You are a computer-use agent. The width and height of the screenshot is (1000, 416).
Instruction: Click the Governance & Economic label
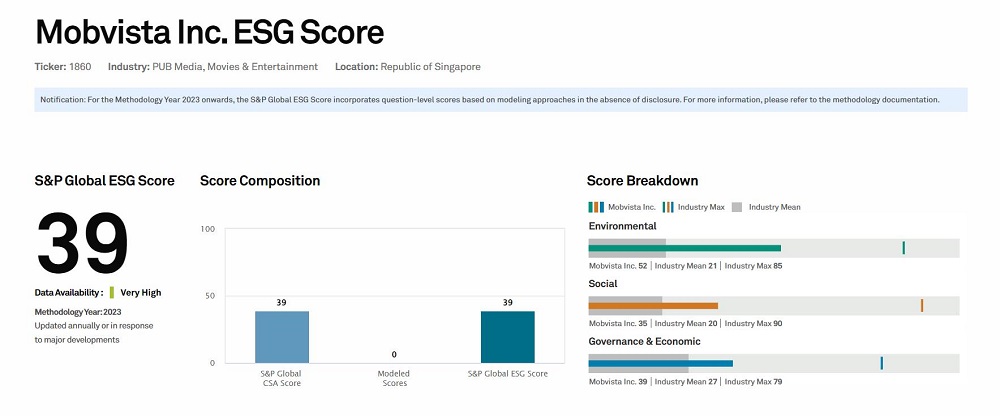pos(644,341)
